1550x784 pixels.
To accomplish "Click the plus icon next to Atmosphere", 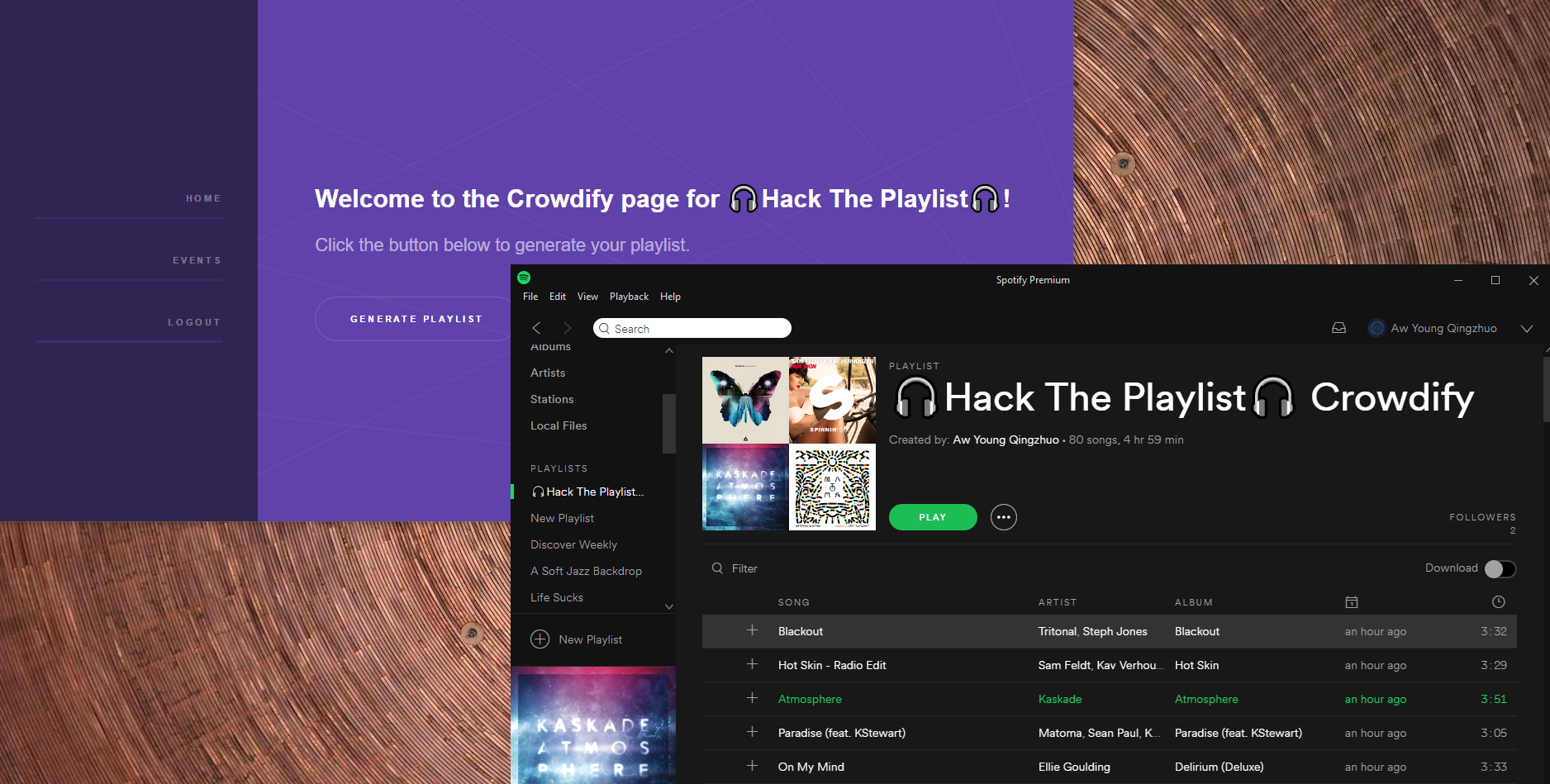I will tap(752, 698).
